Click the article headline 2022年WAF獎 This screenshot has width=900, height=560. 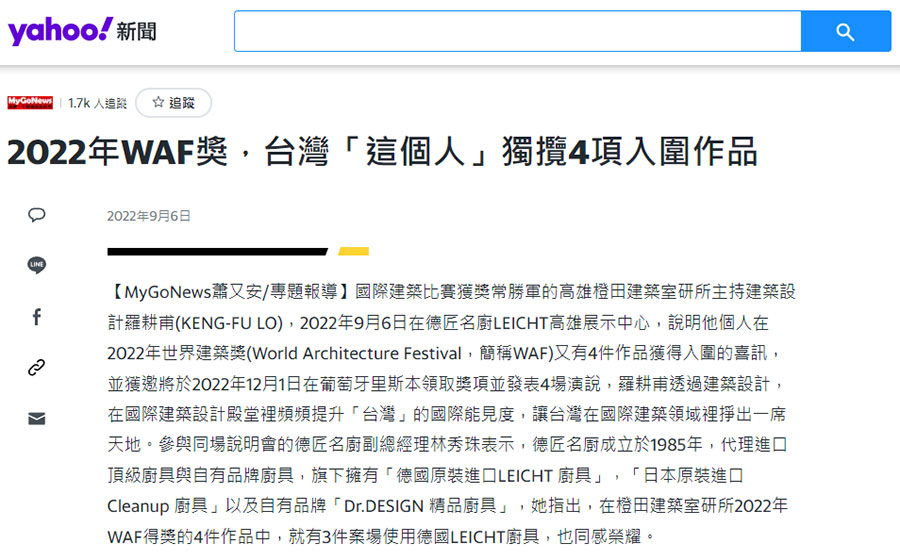coord(382,152)
